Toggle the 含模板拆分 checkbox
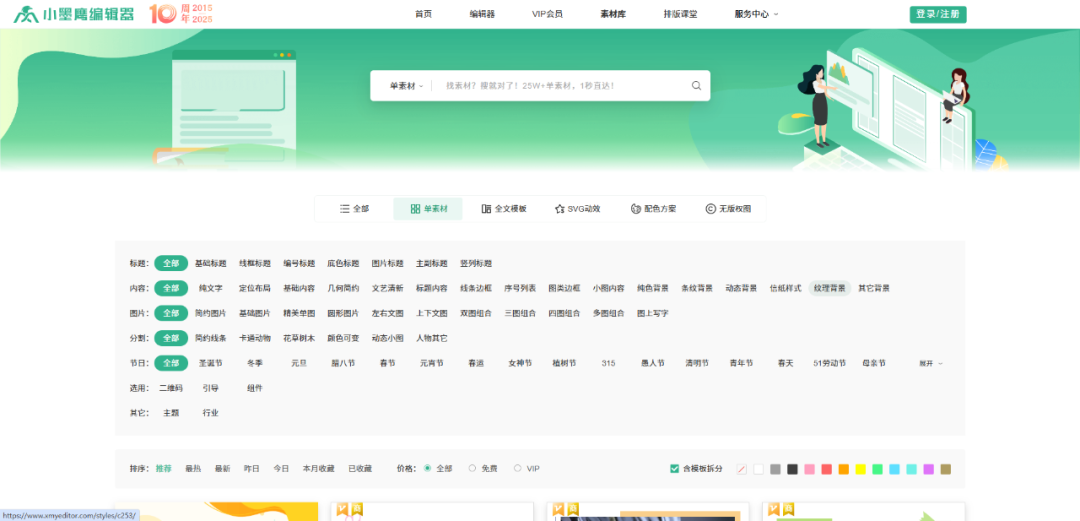Screen dimensions: 1080x521 pos(674,469)
